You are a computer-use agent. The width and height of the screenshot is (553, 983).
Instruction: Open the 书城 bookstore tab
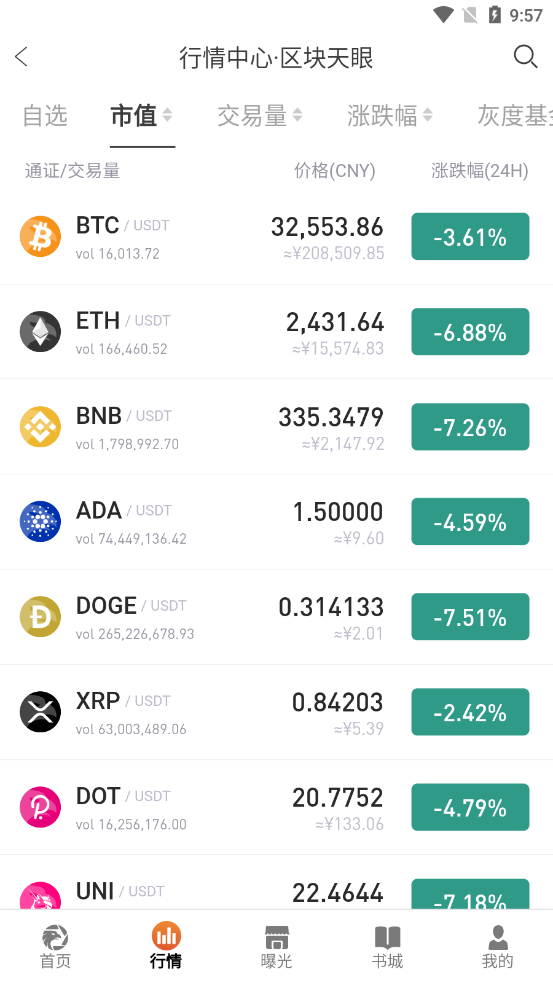coord(387,947)
